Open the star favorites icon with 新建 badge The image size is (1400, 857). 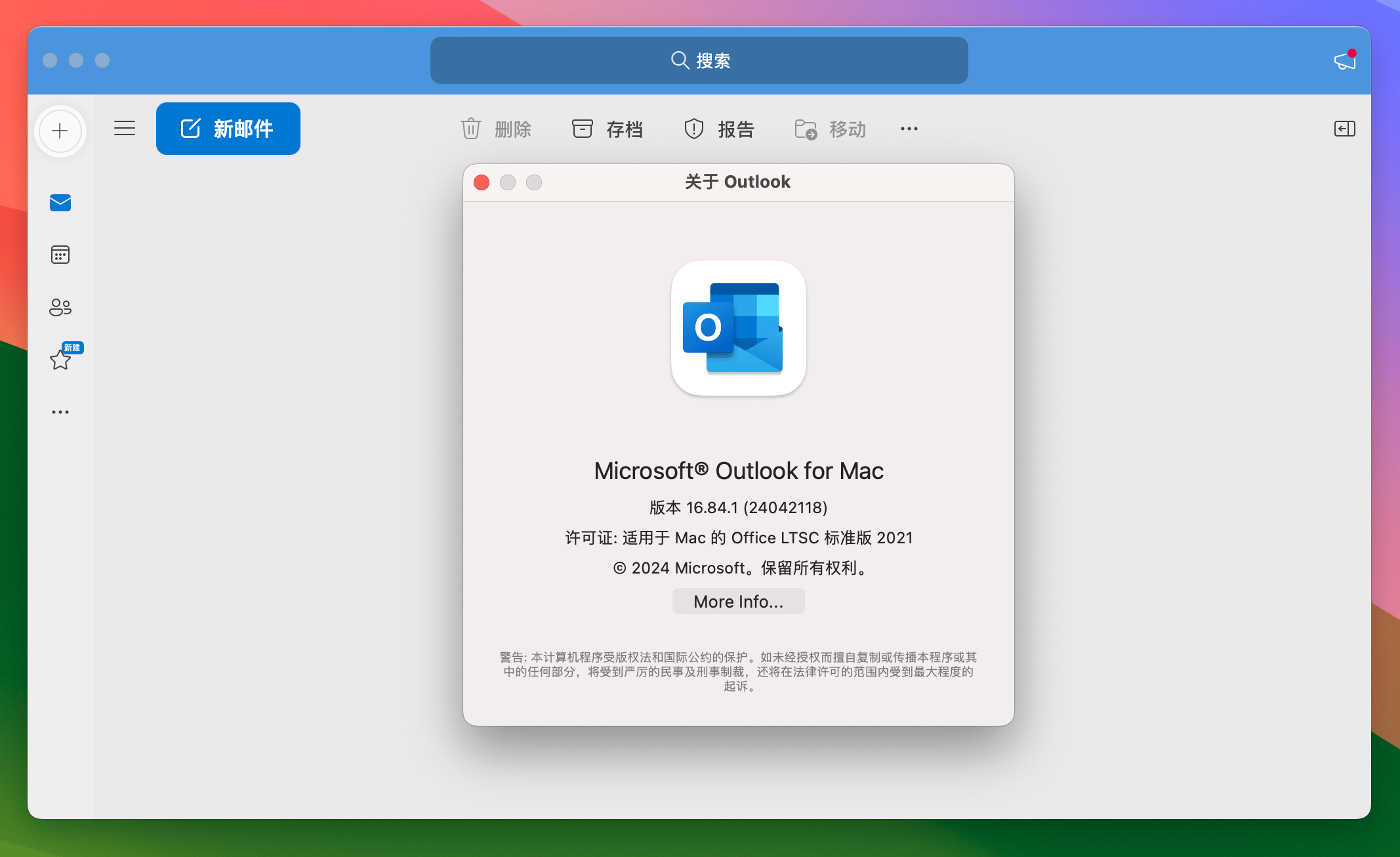click(x=60, y=359)
